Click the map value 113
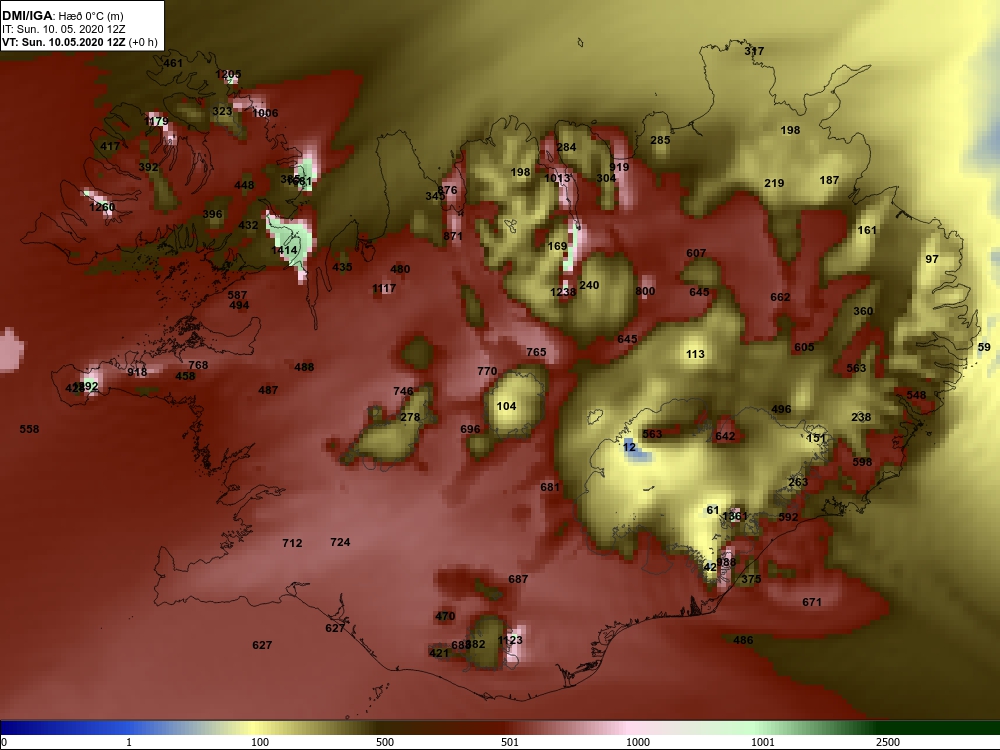 (x=695, y=354)
